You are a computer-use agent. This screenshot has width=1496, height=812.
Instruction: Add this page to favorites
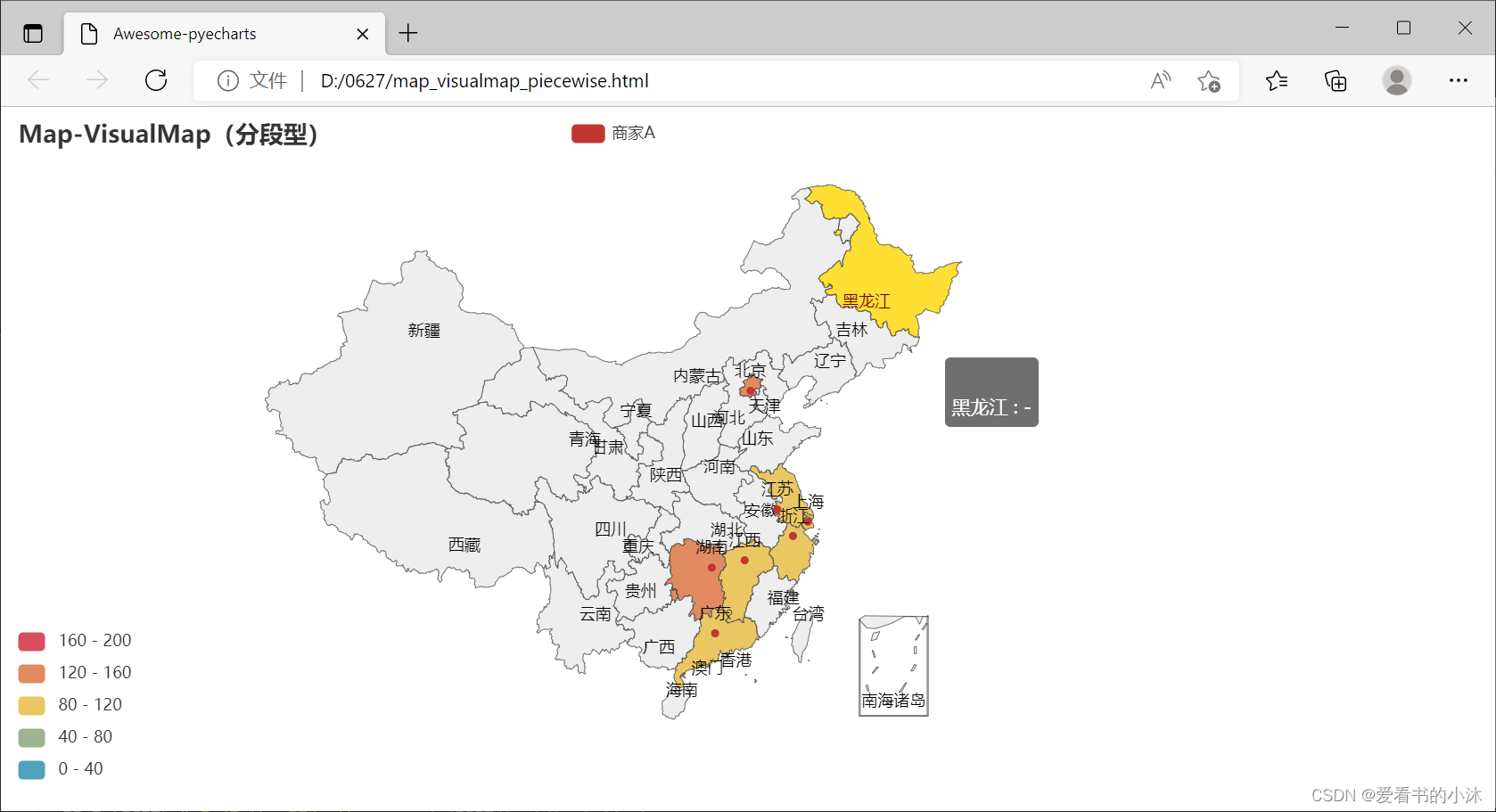[1209, 81]
